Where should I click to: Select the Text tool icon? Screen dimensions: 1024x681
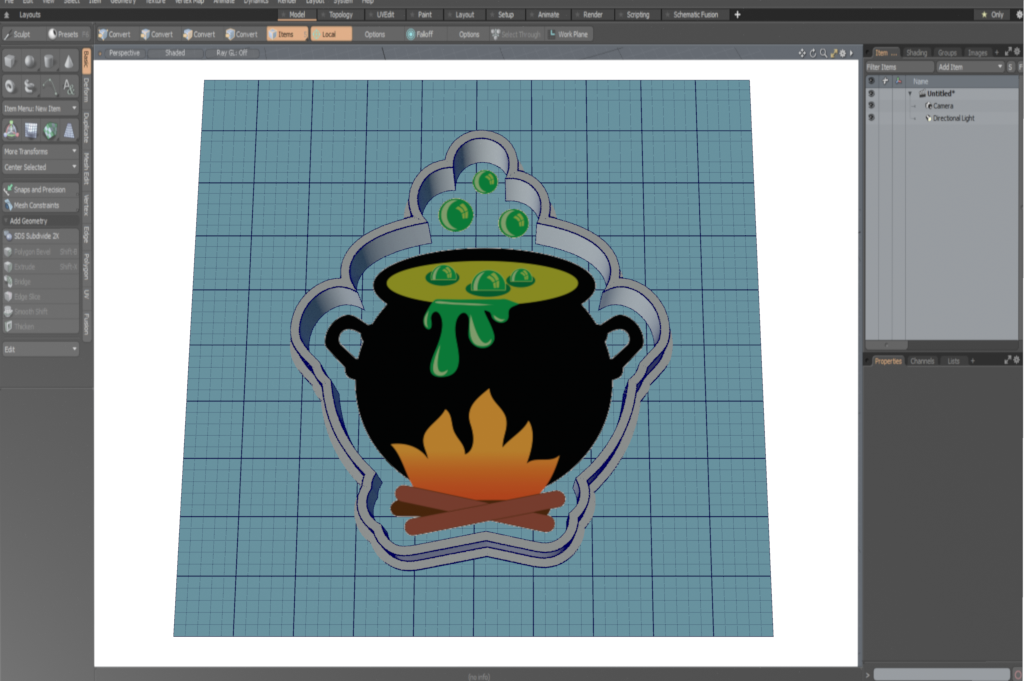[69, 87]
